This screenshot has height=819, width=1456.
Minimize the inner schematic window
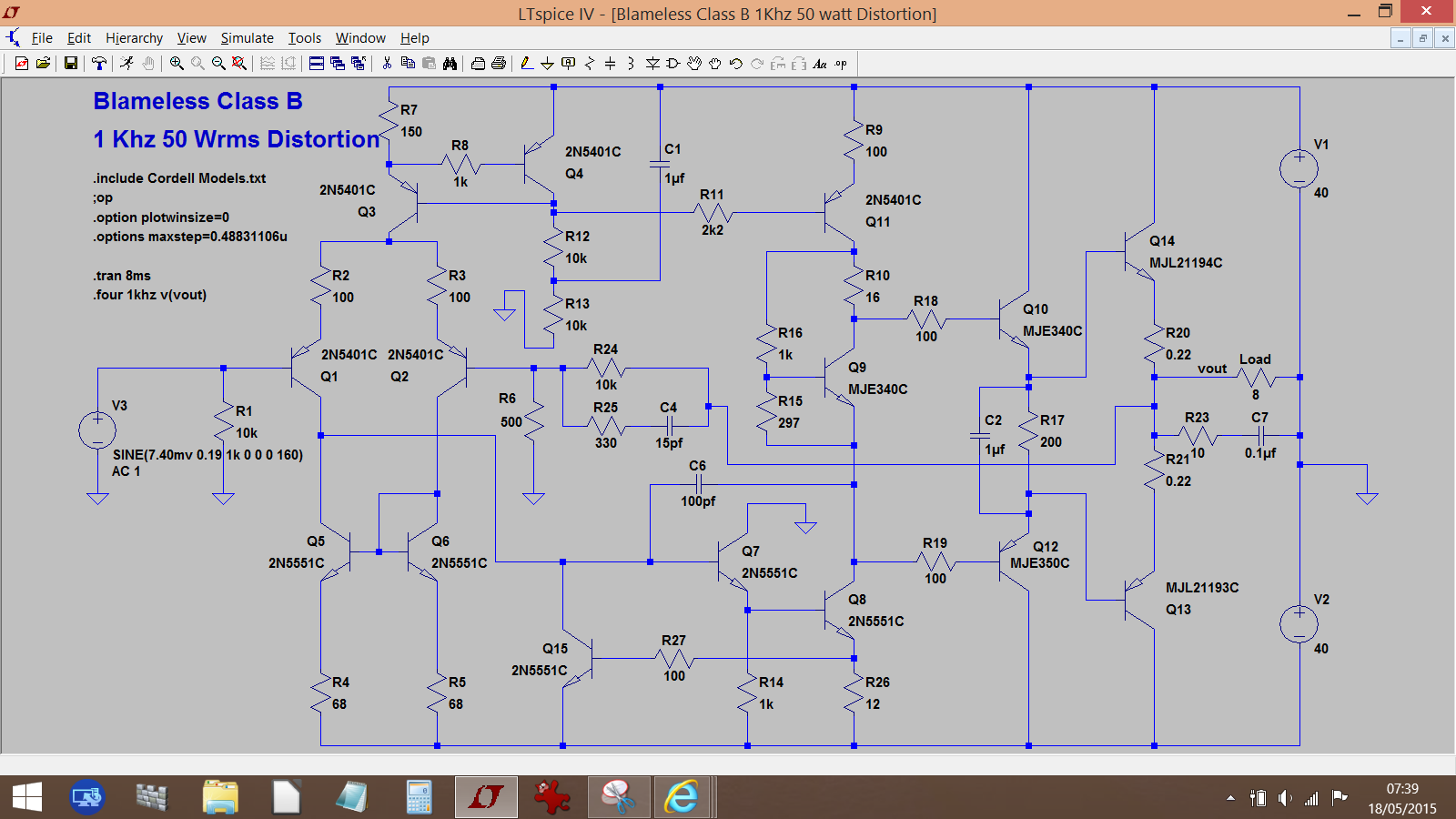point(1401,38)
